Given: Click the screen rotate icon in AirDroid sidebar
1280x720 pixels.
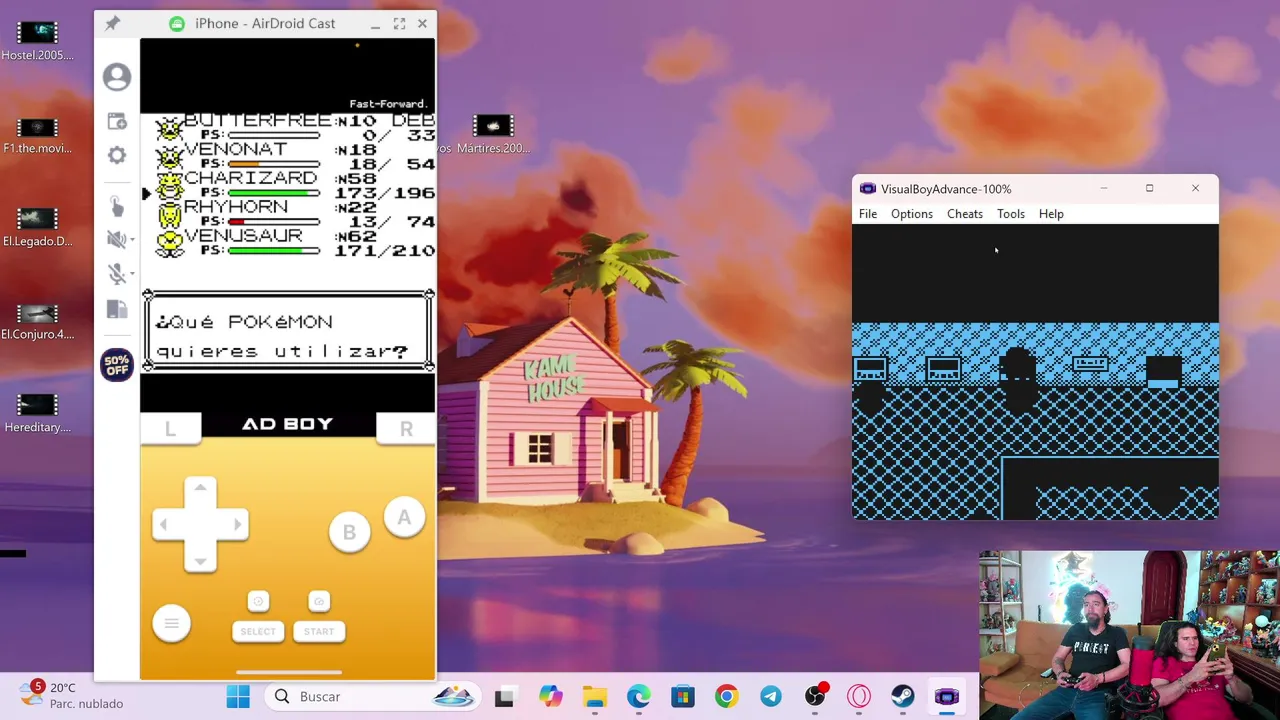Looking at the screenshot, I should coord(117,309).
